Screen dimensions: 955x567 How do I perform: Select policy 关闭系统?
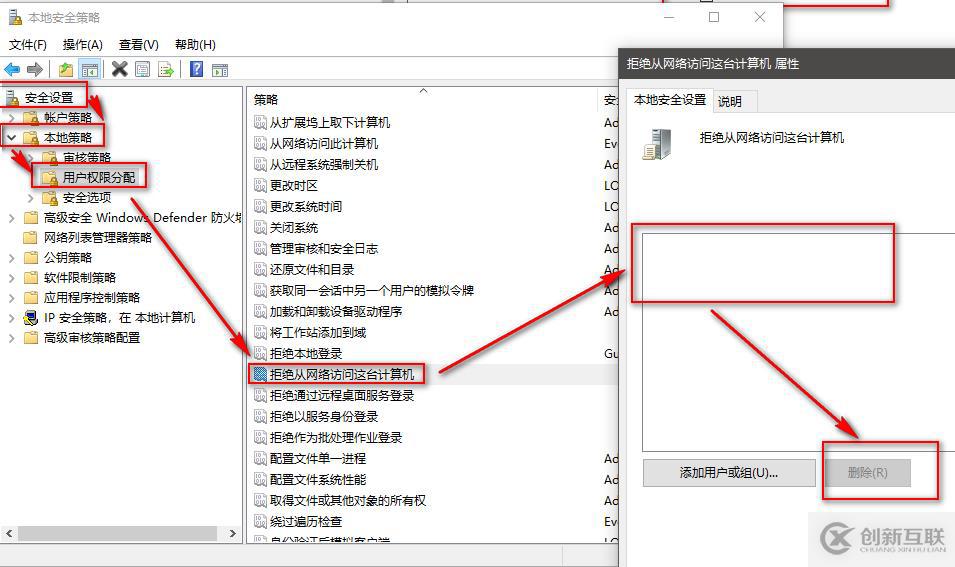294,228
